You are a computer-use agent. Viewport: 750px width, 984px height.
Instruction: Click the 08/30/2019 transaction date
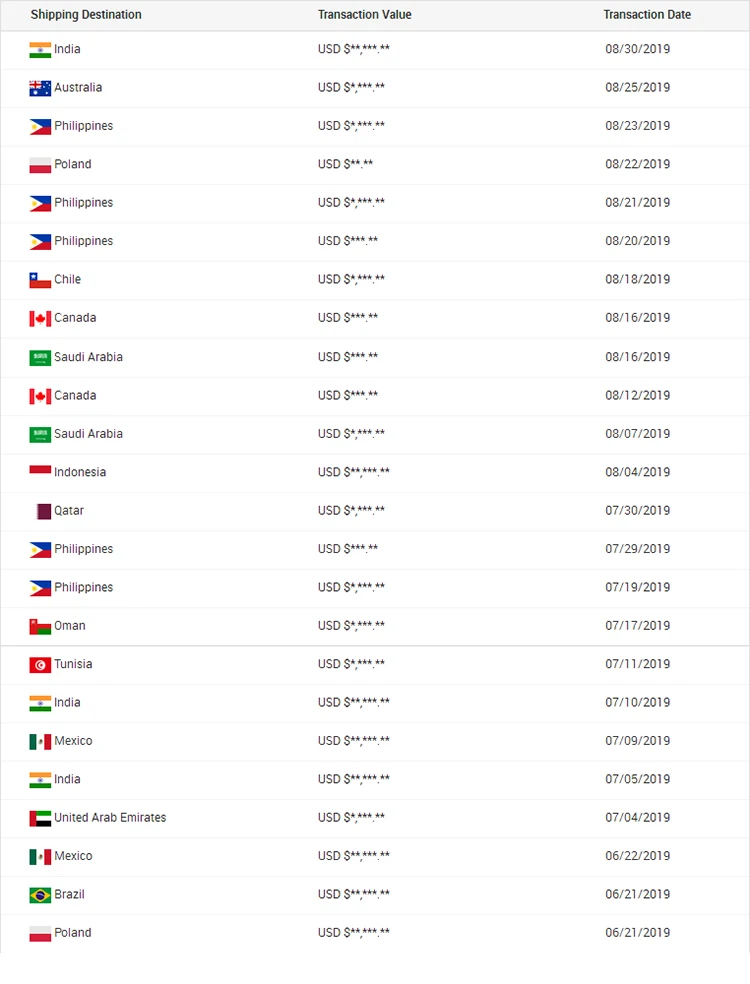click(637, 49)
